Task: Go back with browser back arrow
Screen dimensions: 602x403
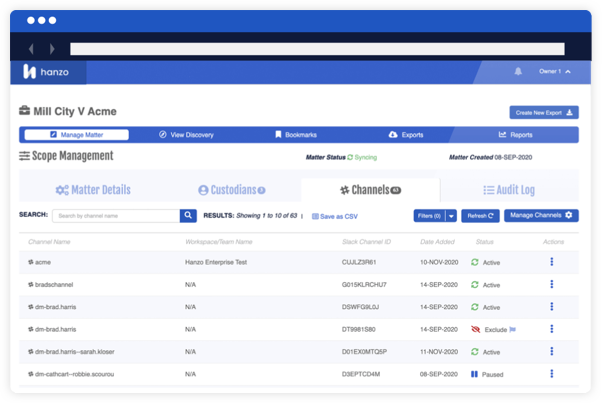Action: point(31,49)
